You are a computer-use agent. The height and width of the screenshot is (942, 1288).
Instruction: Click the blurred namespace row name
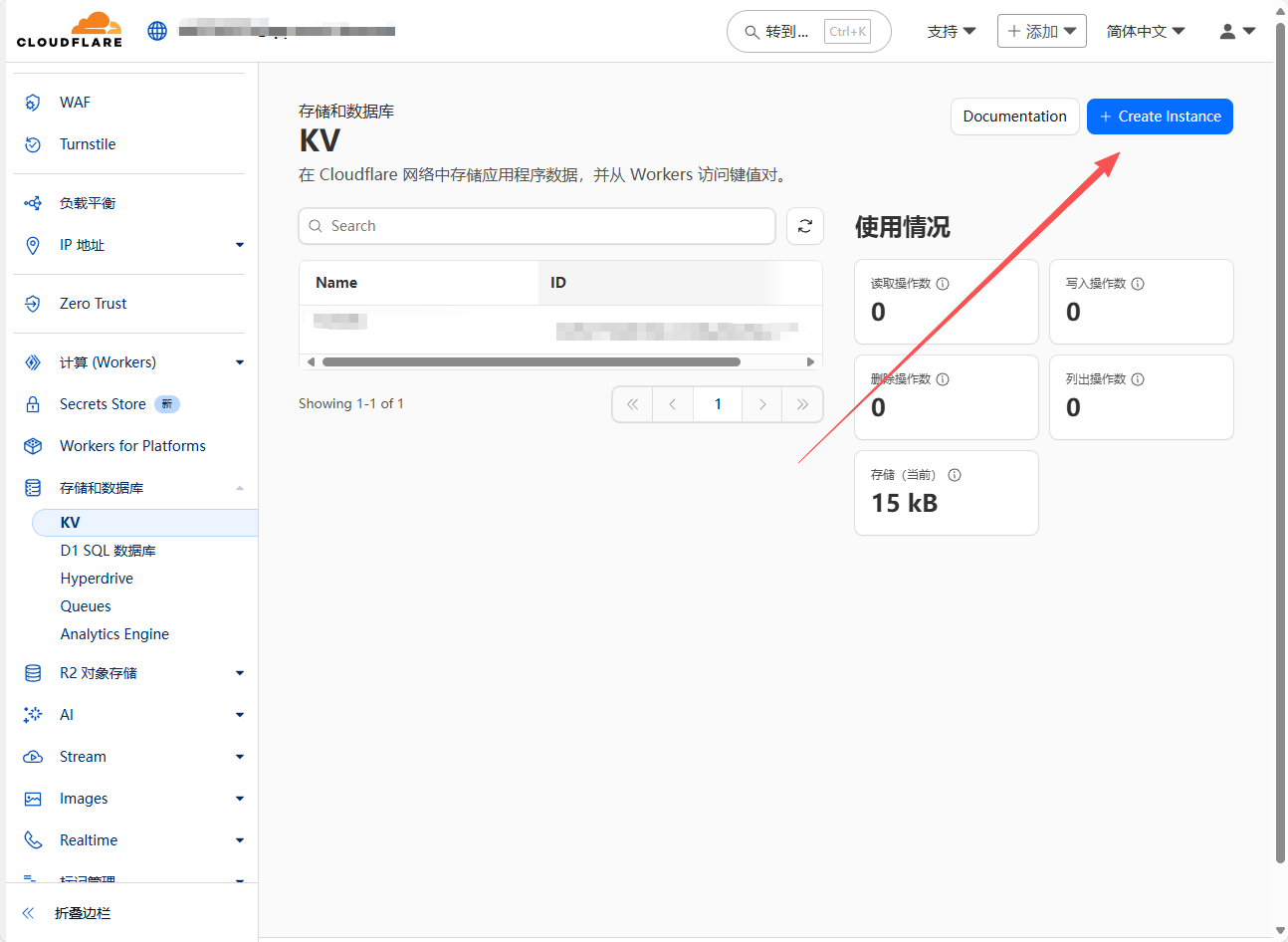(340, 321)
